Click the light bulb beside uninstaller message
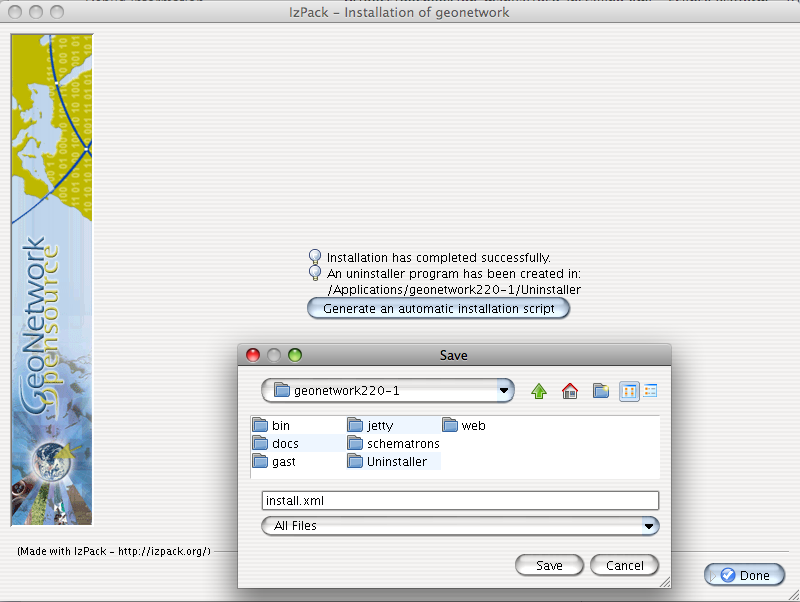The image size is (800, 602). click(315, 272)
